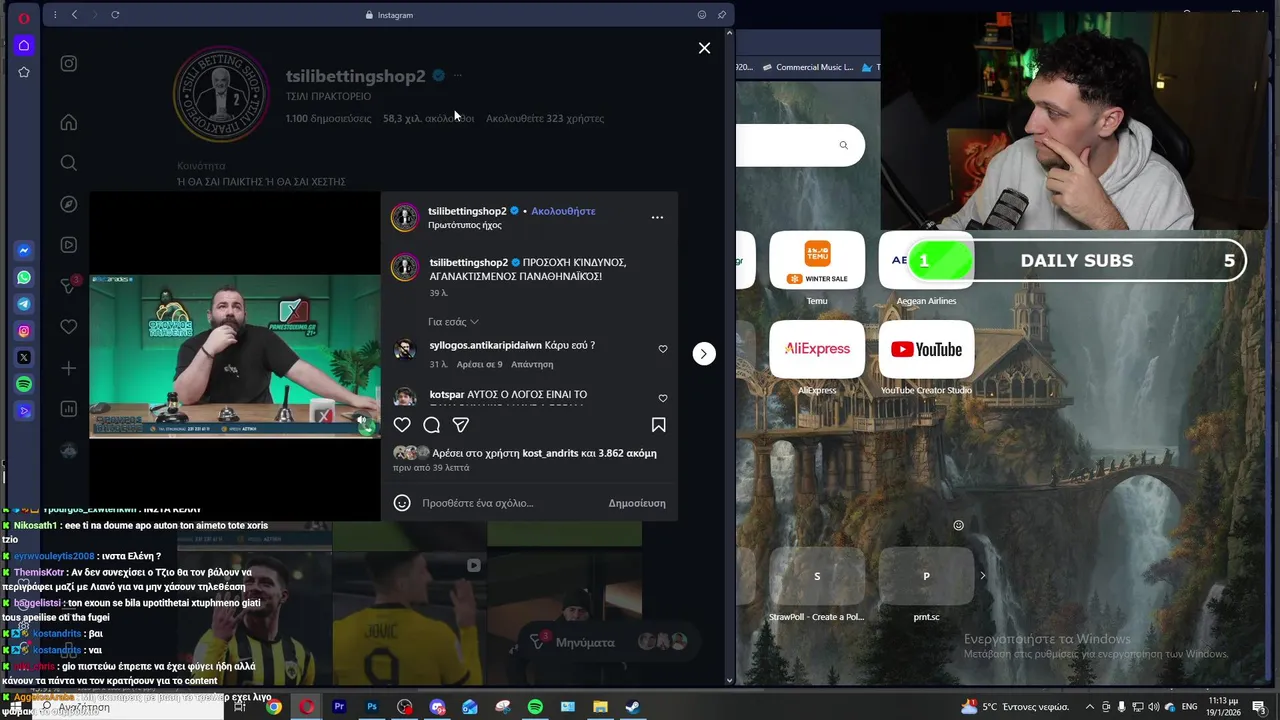The width and height of the screenshot is (1280, 720).
Task: Click the speed dial next-page arrow
Action: point(982,576)
